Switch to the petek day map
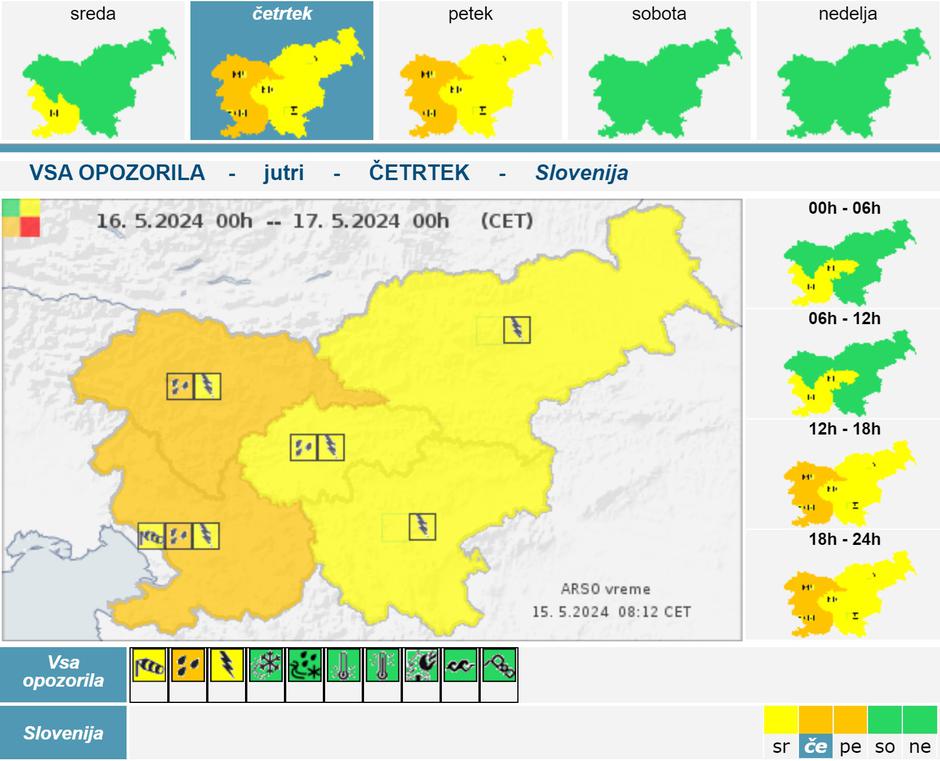 (x=470, y=70)
